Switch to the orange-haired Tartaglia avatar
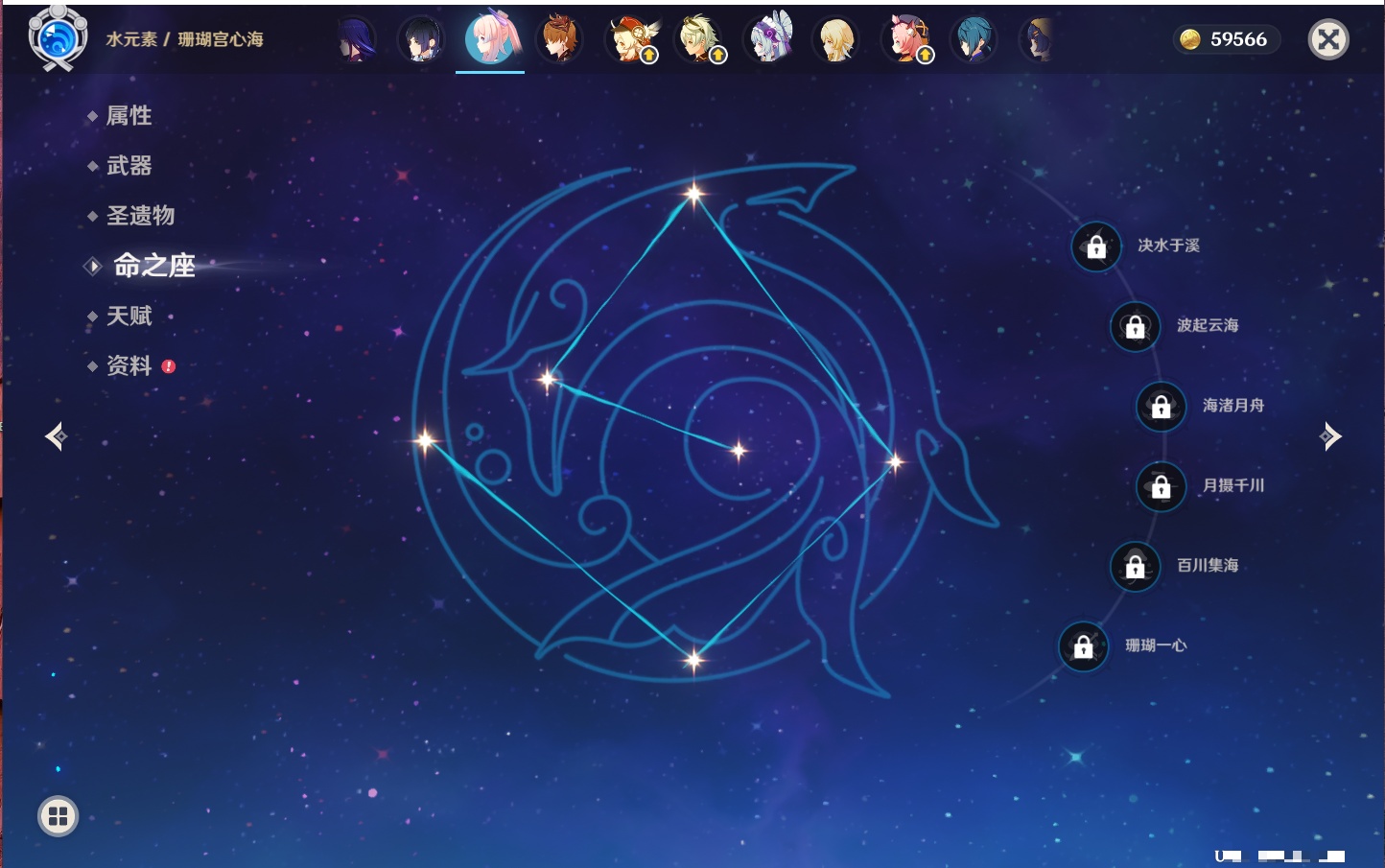The width and height of the screenshot is (1385, 868). pyautogui.click(x=559, y=40)
